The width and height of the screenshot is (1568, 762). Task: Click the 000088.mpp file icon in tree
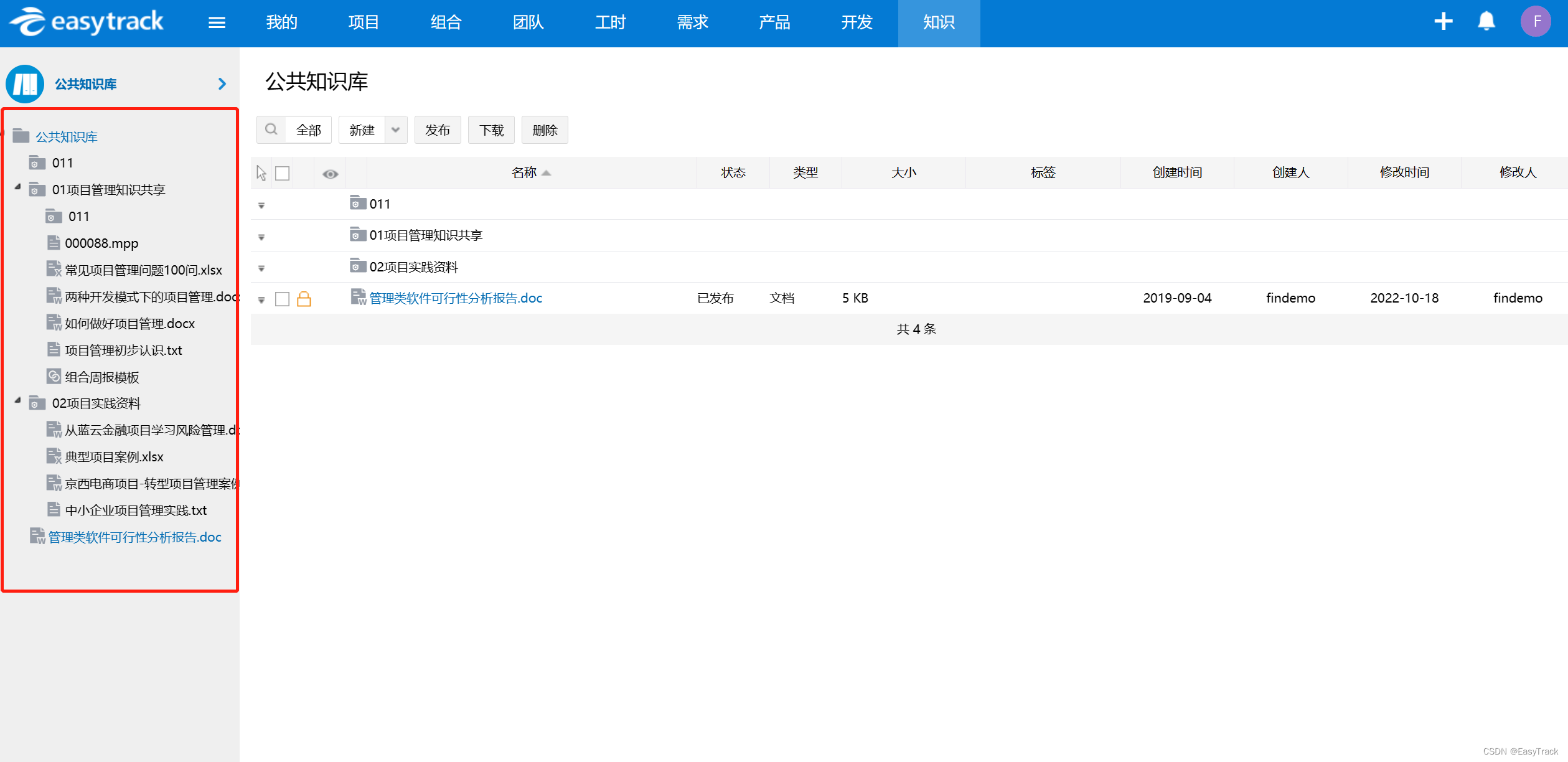point(54,243)
